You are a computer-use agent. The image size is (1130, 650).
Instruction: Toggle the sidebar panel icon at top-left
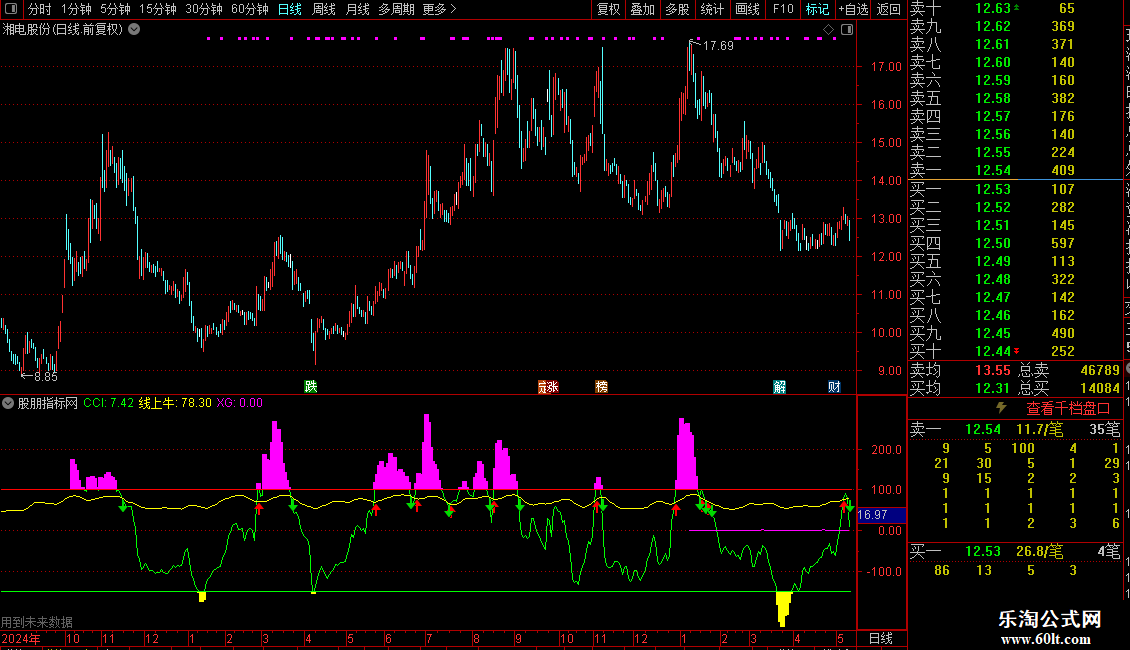pyautogui.click(x=11, y=9)
